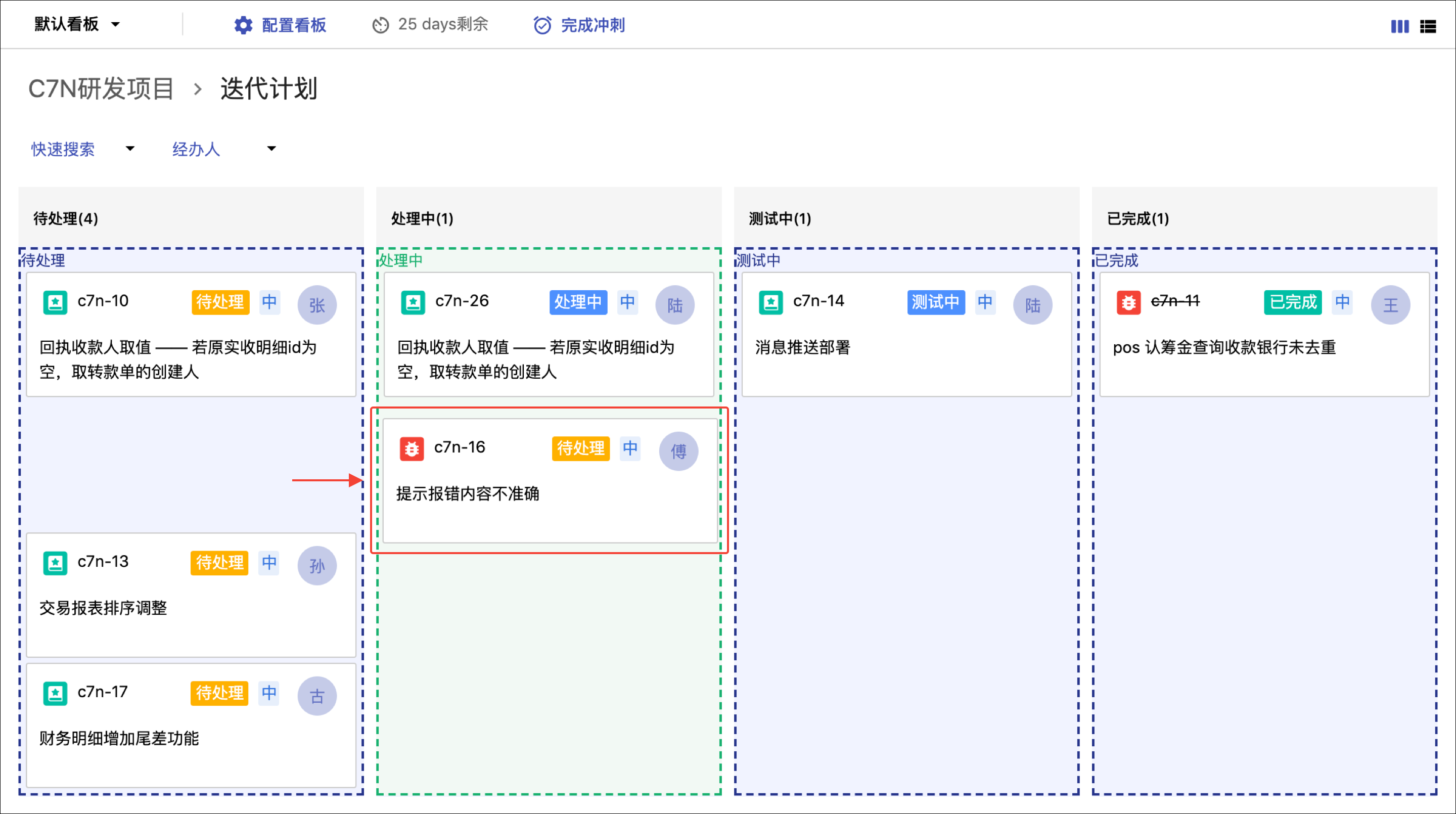Screen dimensions: 1456x814
Task: Click c7n-26 summary about 回执收款人取值
Action: click(x=536, y=359)
